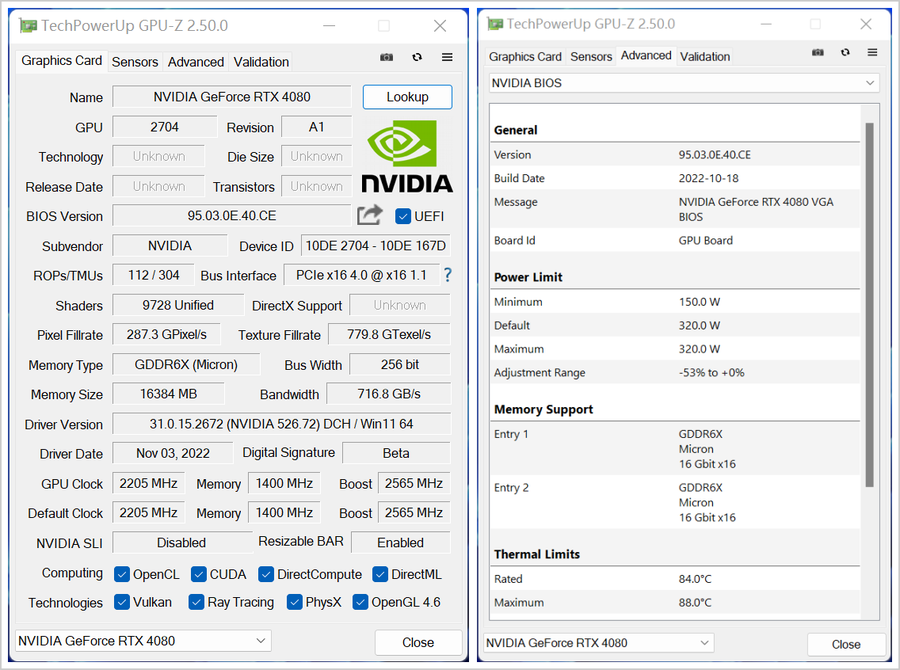This screenshot has width=900, height=670.
Task: Toggle the Ray Tracing checkbox
Action: 196,602
